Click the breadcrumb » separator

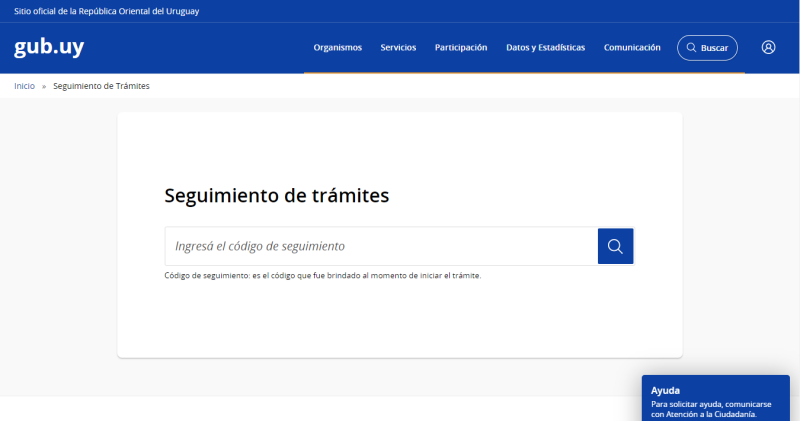click(x=44, y=86)
